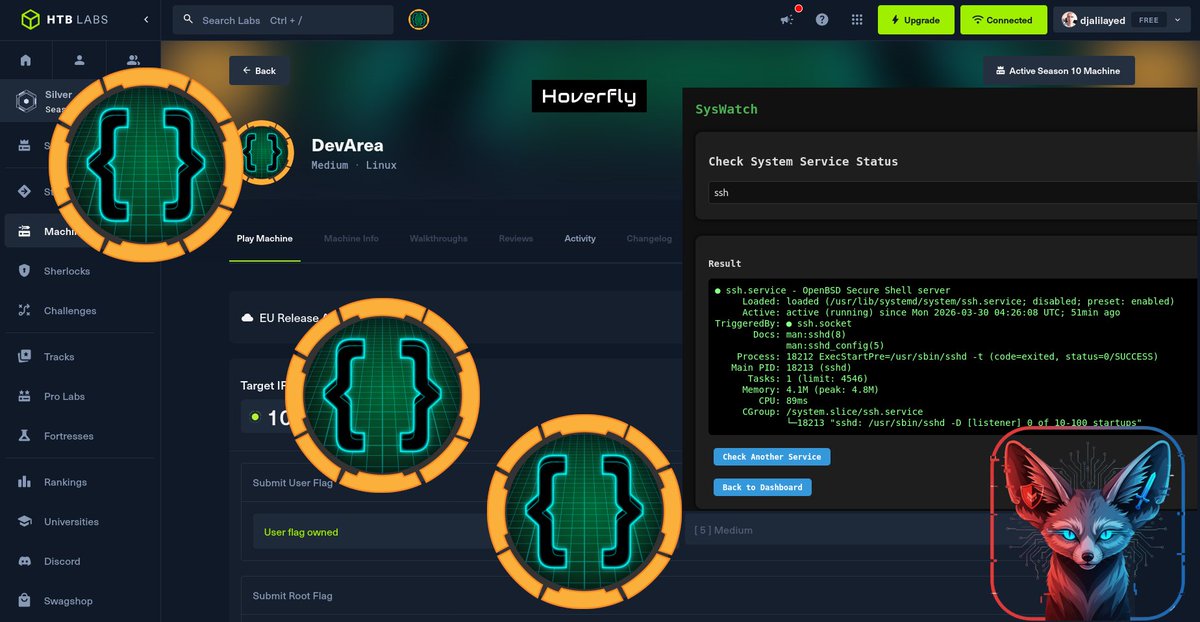
Task: Open Sherlocks in the sidebar
Action: 67,271
